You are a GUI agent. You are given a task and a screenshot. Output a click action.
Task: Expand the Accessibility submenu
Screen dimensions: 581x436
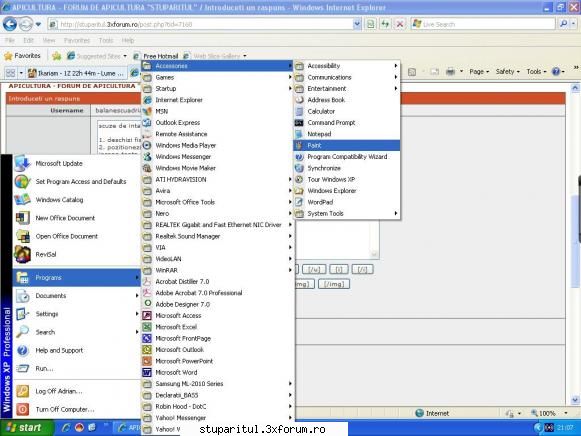coord(346,66)
